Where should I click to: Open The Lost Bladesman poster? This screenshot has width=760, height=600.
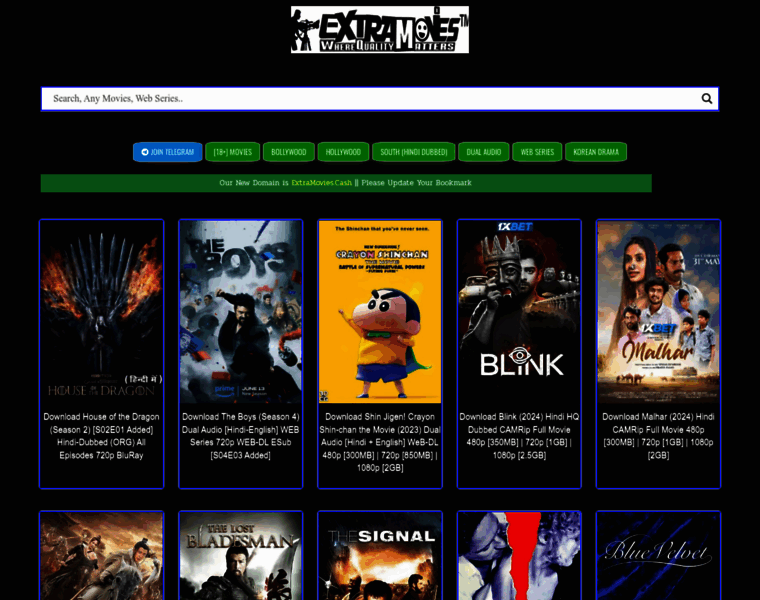tap(241, 556)
